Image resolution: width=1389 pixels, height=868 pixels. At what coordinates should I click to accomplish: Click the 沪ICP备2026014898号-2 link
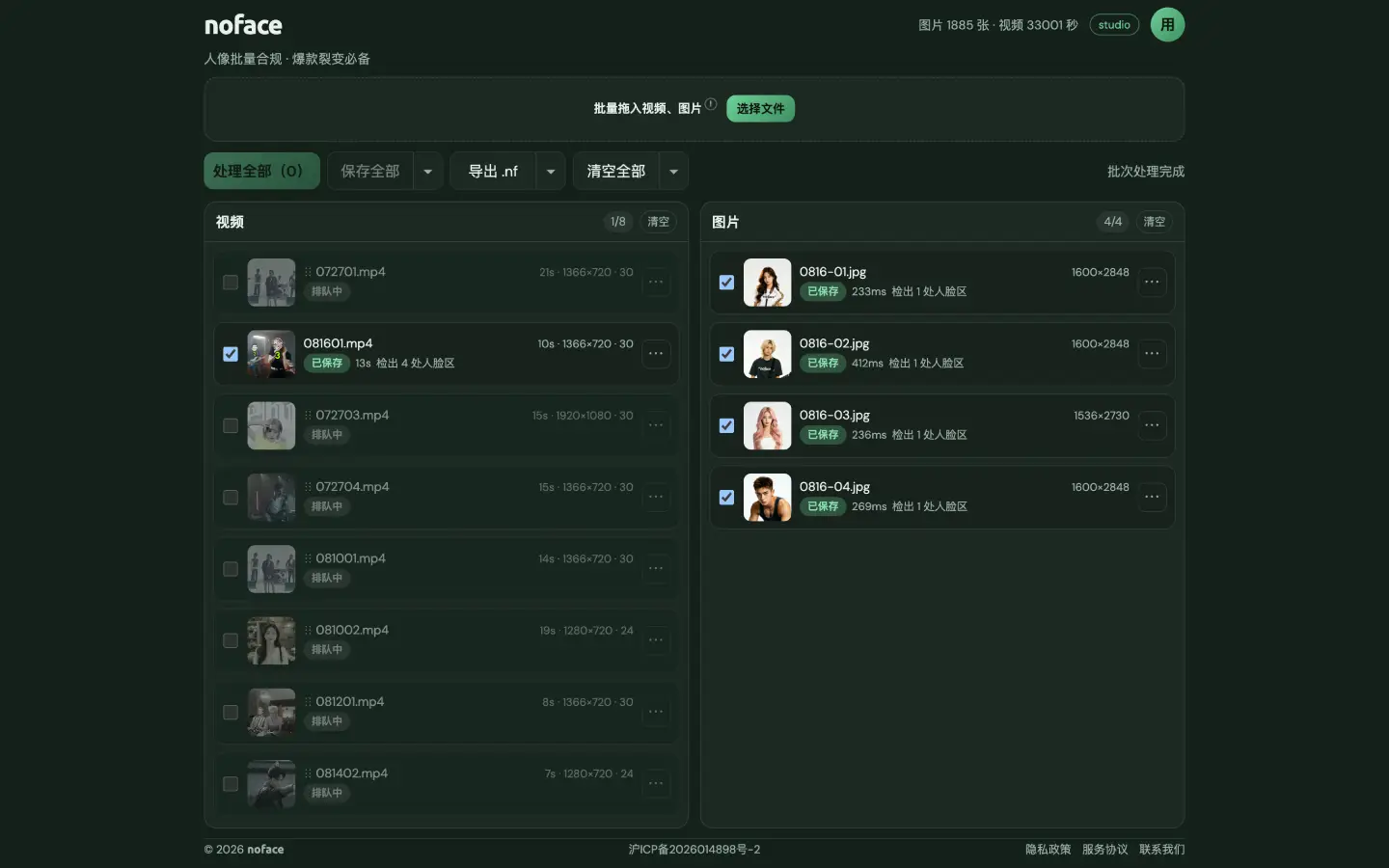(x=694, y=850)
